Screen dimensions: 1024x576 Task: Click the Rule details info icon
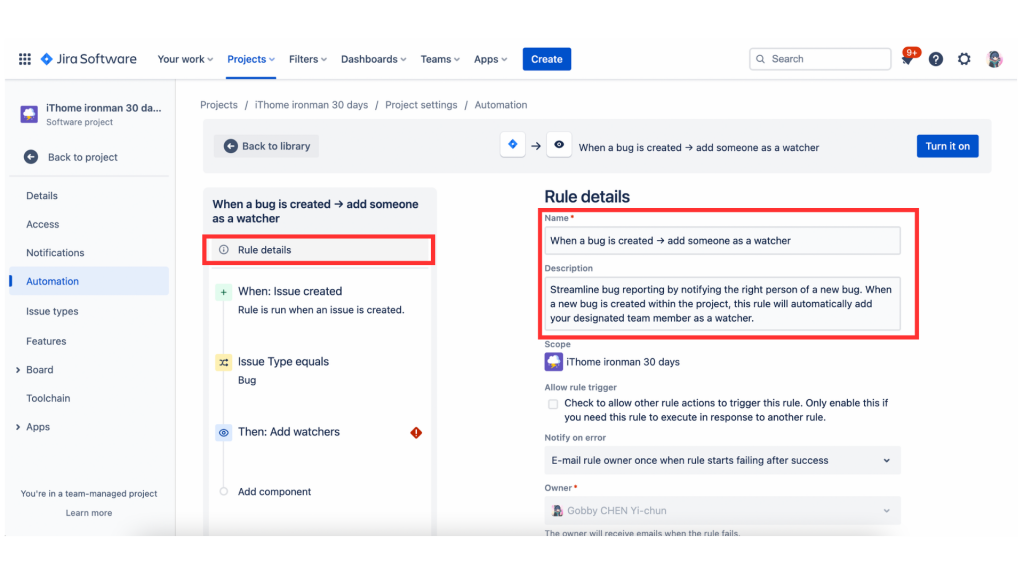[223, 249]
